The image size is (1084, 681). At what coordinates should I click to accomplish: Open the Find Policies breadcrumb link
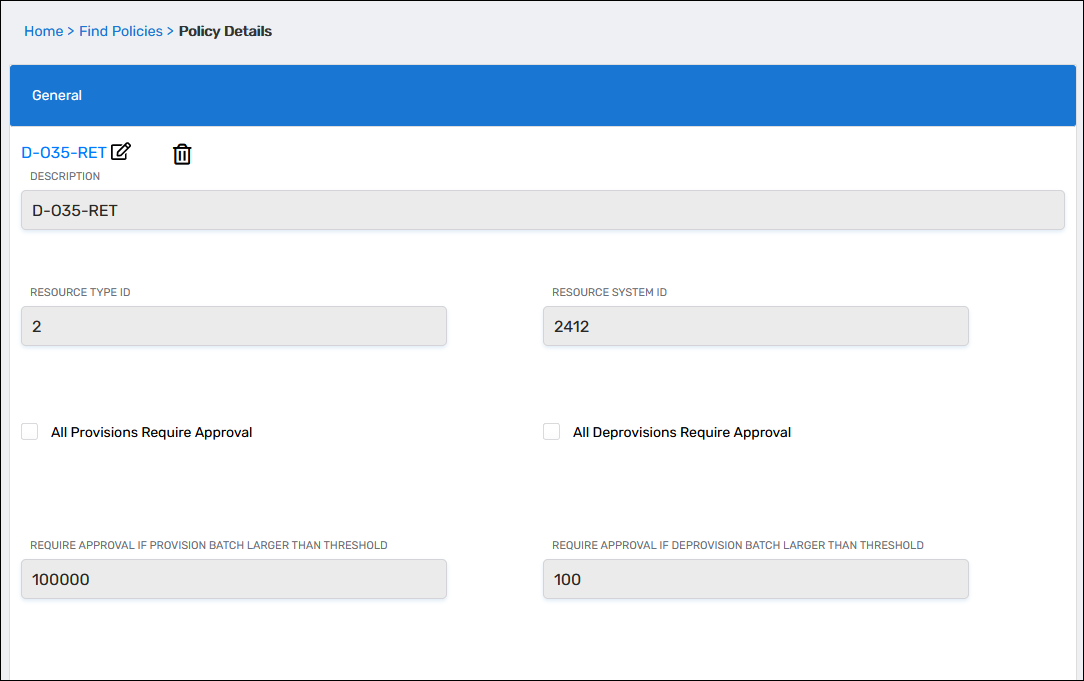120,31
